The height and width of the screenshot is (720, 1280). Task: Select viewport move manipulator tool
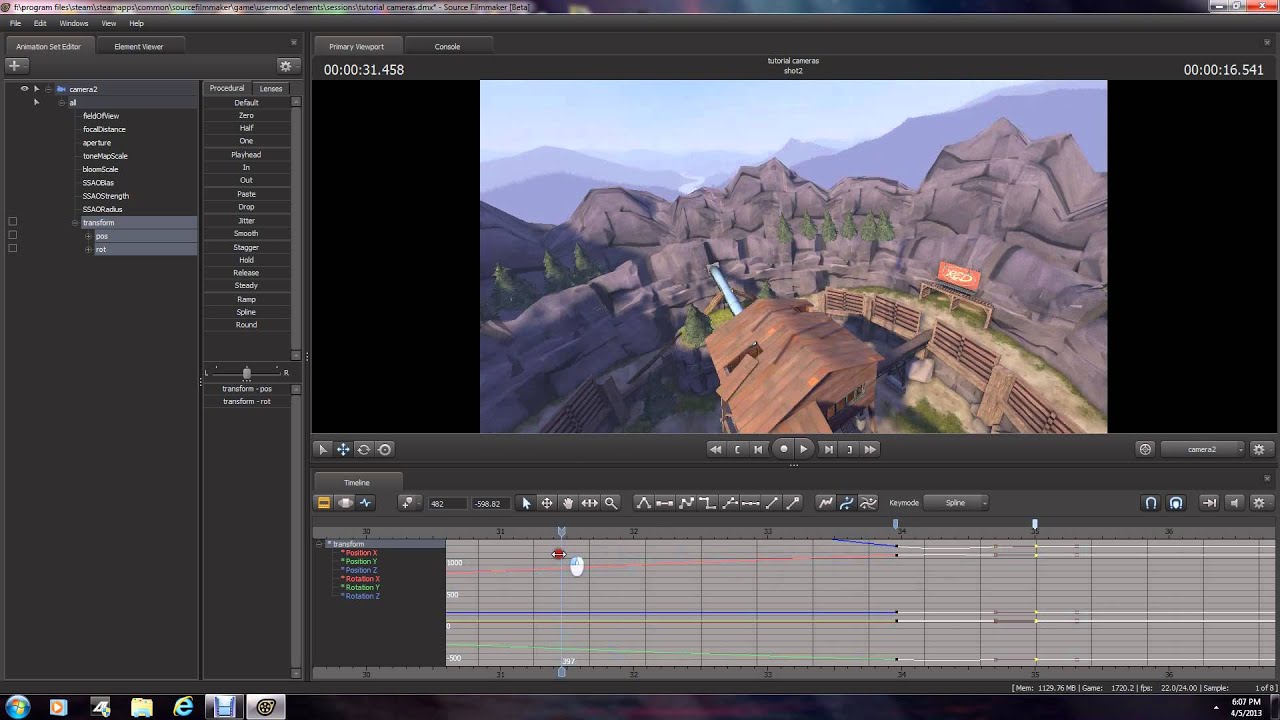343,450
